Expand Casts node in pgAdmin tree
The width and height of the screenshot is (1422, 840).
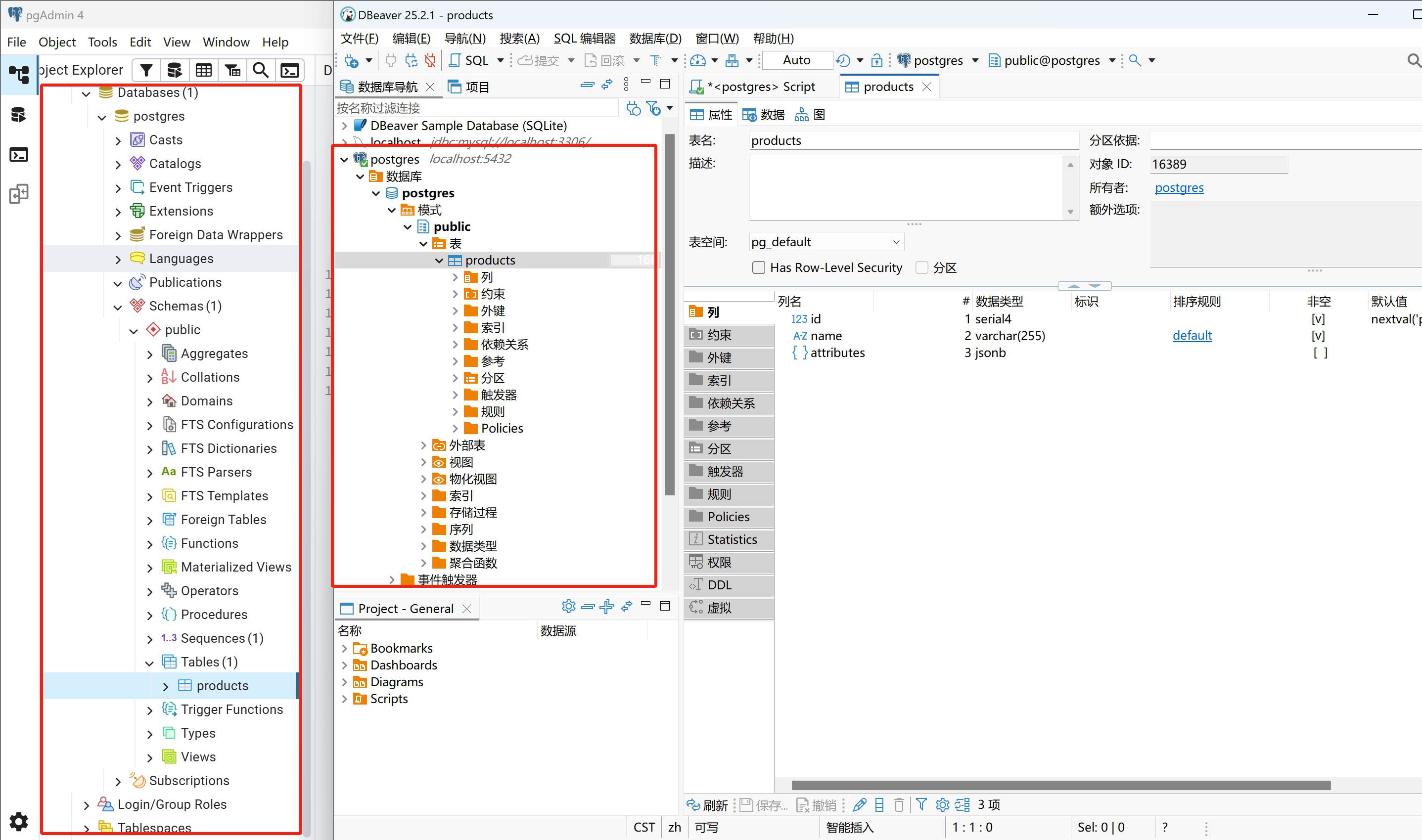click(x=118, y=141)
